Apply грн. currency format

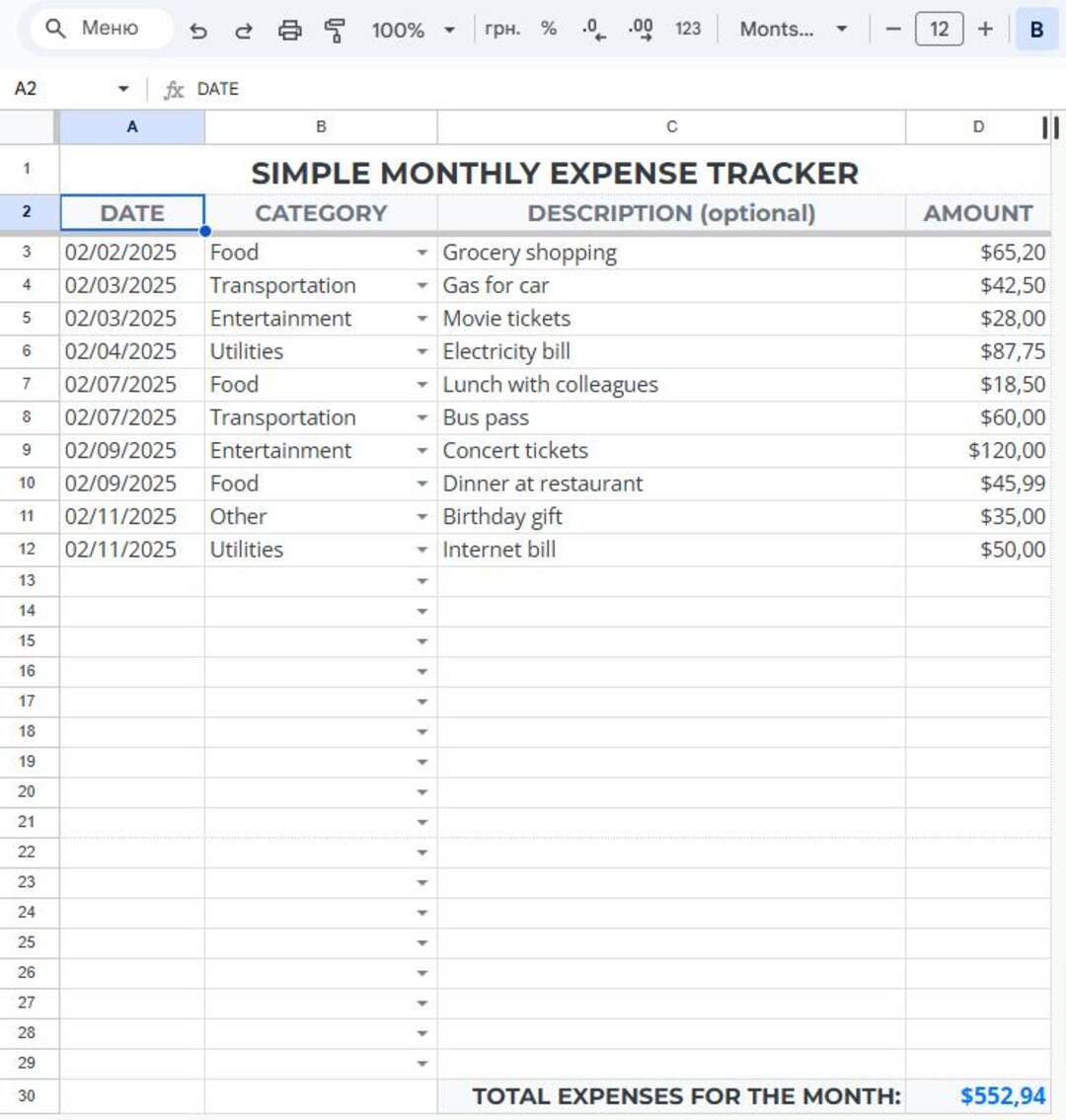(502, 30)
